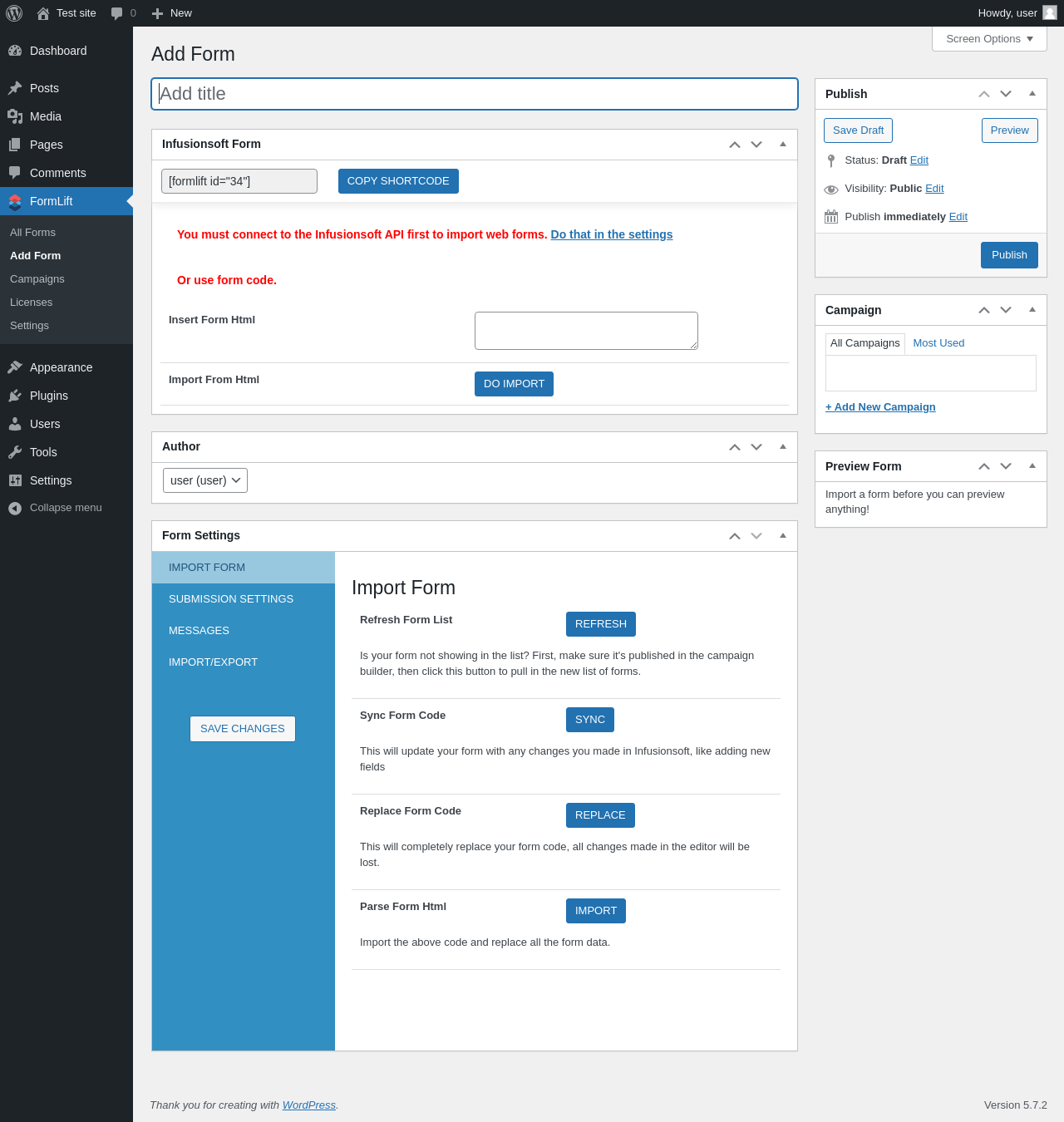Click the Sync form code button
The image size is (1064, 1122).
click(x=590, y=720)
